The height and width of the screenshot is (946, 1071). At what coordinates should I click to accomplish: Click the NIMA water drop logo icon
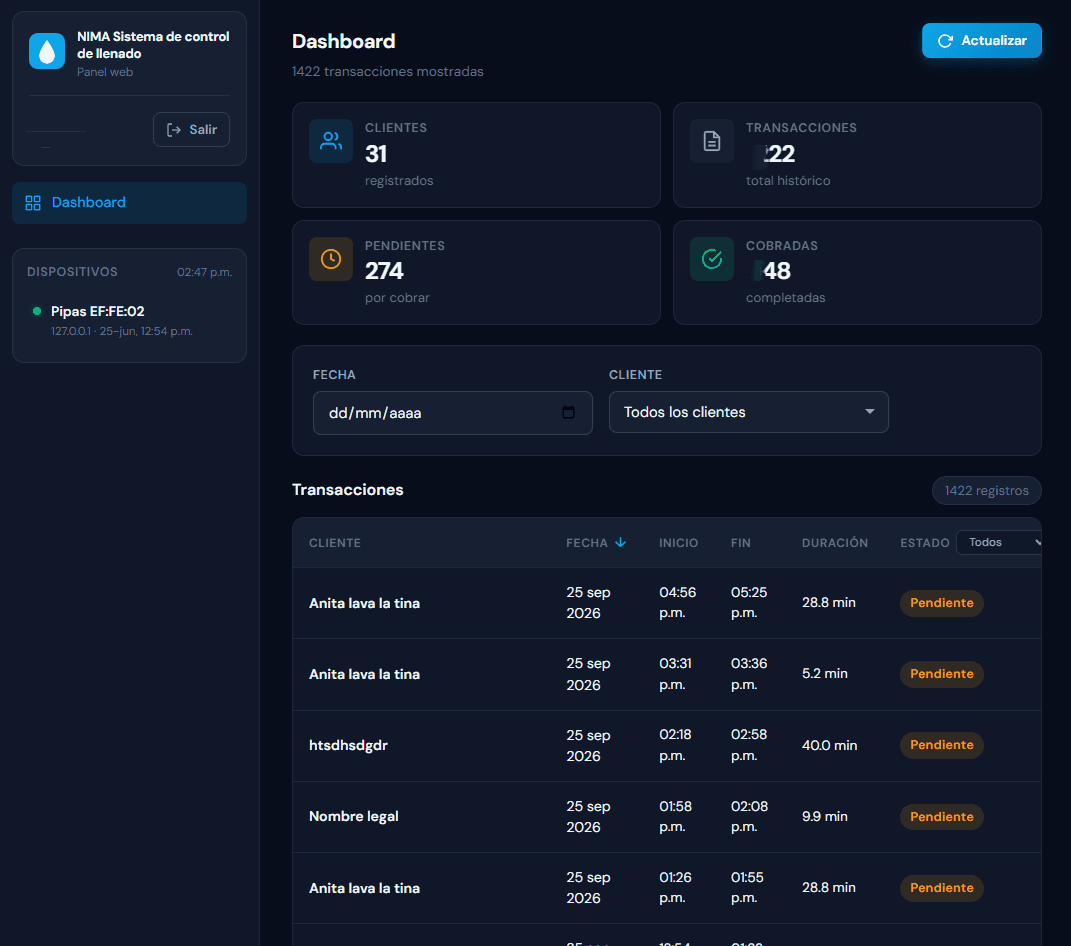[x=46, y=51]
